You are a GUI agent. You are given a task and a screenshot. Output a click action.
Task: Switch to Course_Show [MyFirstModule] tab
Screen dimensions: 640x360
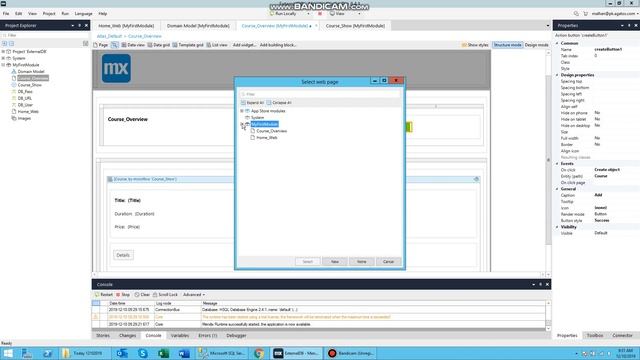355,26
